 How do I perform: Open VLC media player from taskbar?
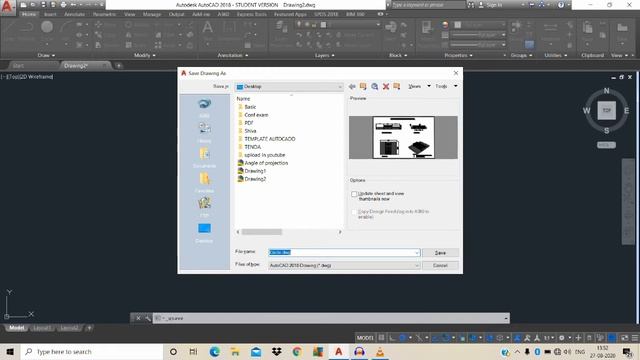[x=380, y=351]
